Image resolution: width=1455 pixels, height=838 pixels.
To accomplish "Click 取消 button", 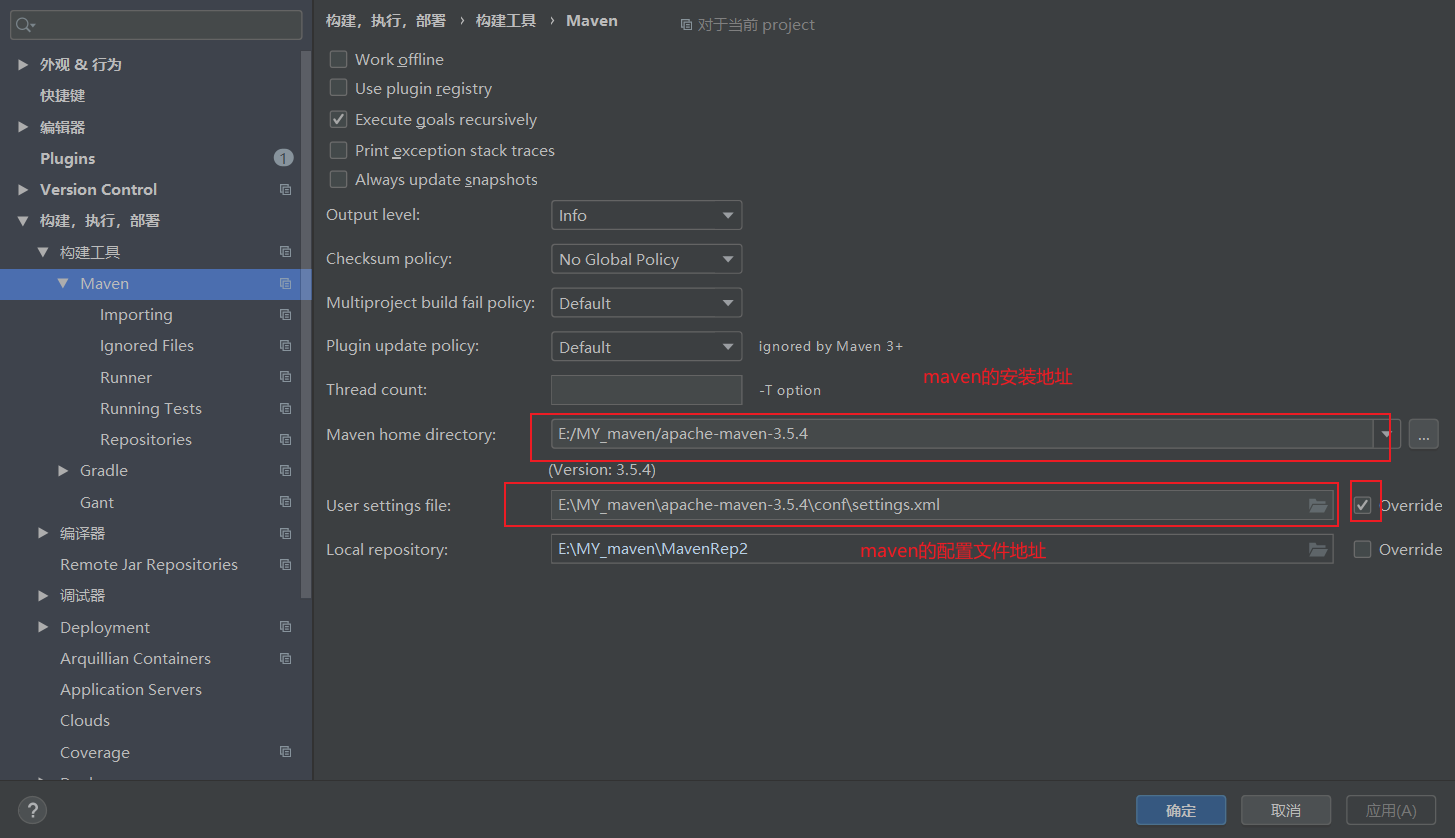I will [x=1286, y=810].
